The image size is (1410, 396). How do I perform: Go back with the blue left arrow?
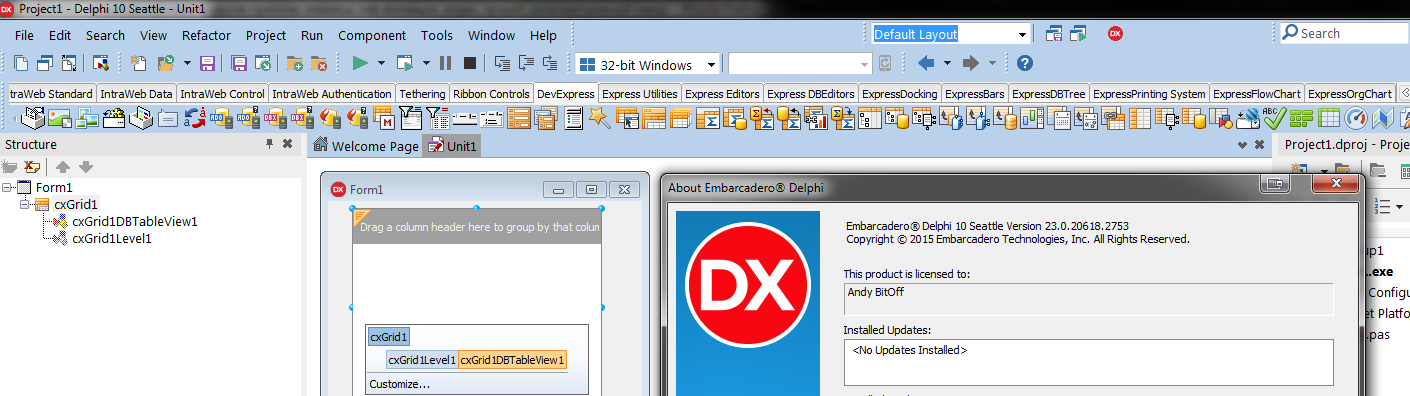[926, 63]
